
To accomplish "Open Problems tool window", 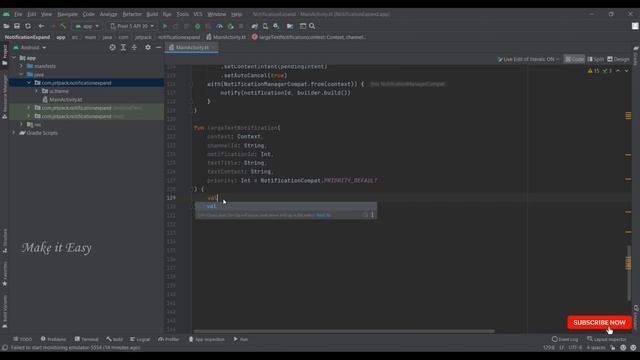I will (53, 339).
